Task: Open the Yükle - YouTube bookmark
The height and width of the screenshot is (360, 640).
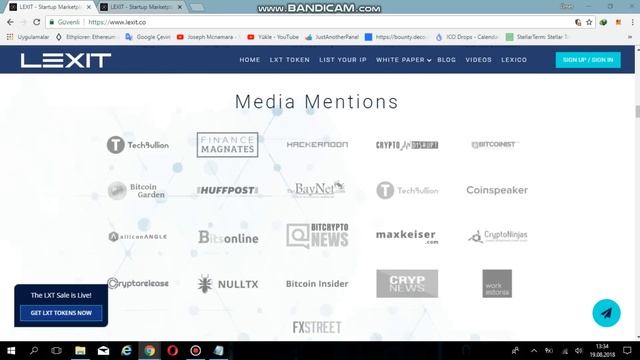Action: 273,37
